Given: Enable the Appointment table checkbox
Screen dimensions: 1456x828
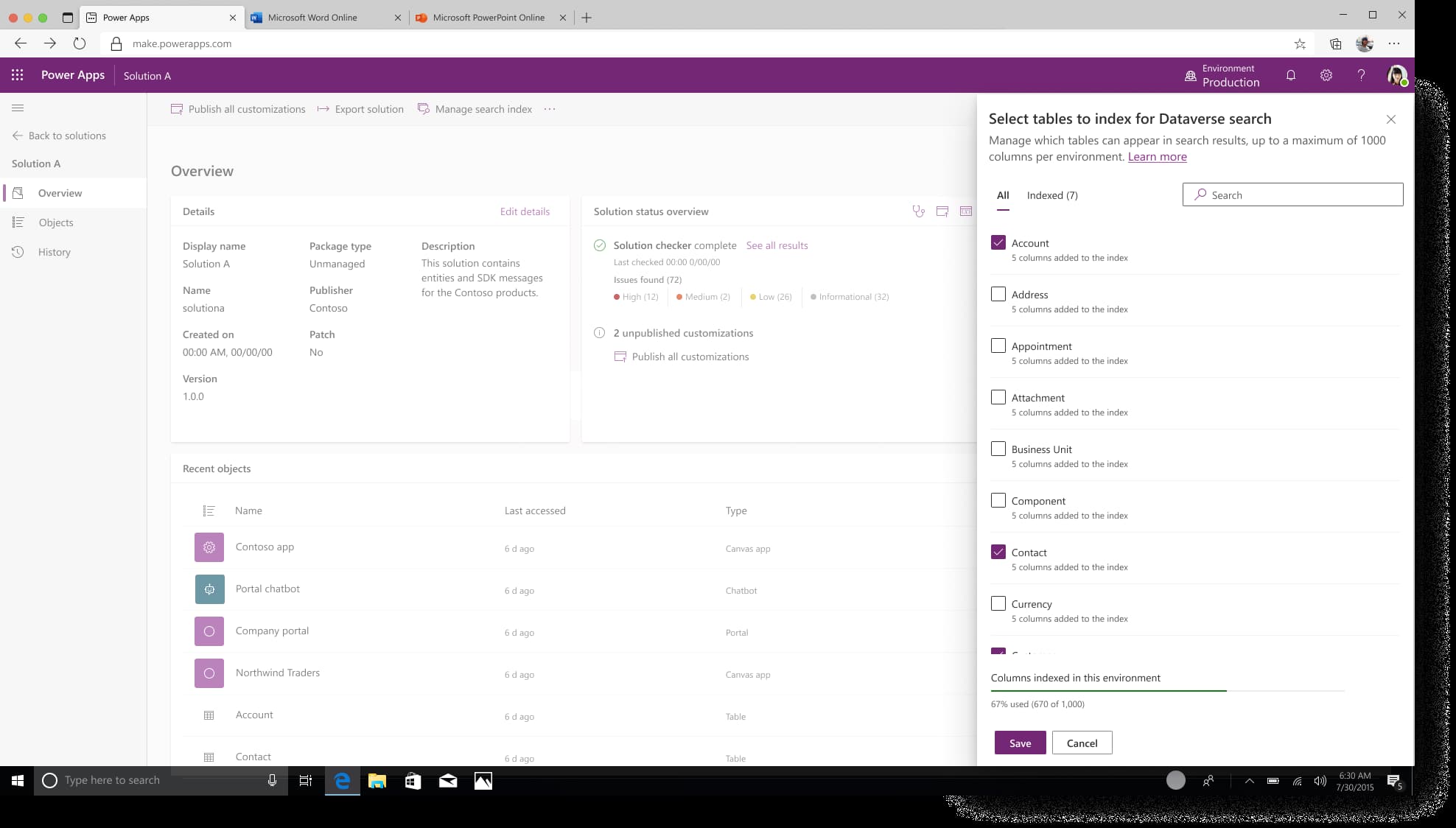Looking at the screenshot, I should coord(998,345).
